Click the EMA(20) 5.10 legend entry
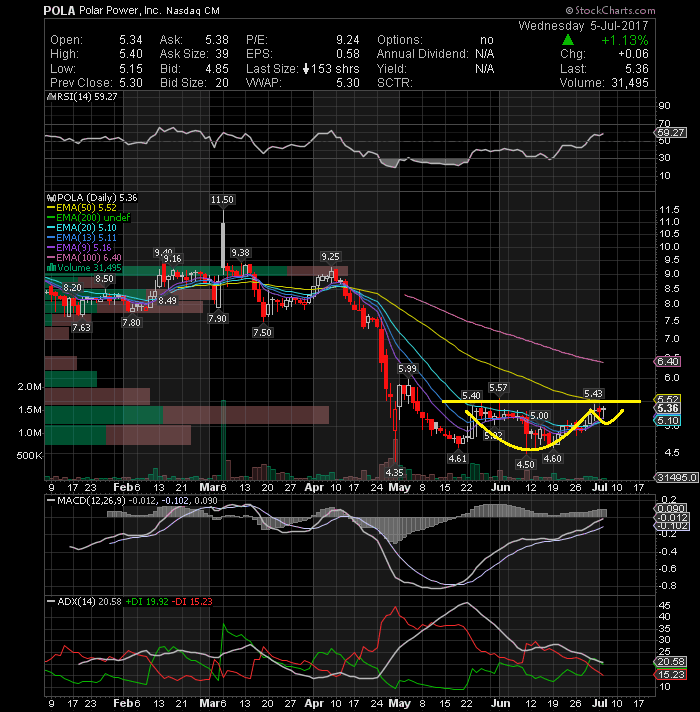This screenshot has width=700, height=712. click(82, 227)
